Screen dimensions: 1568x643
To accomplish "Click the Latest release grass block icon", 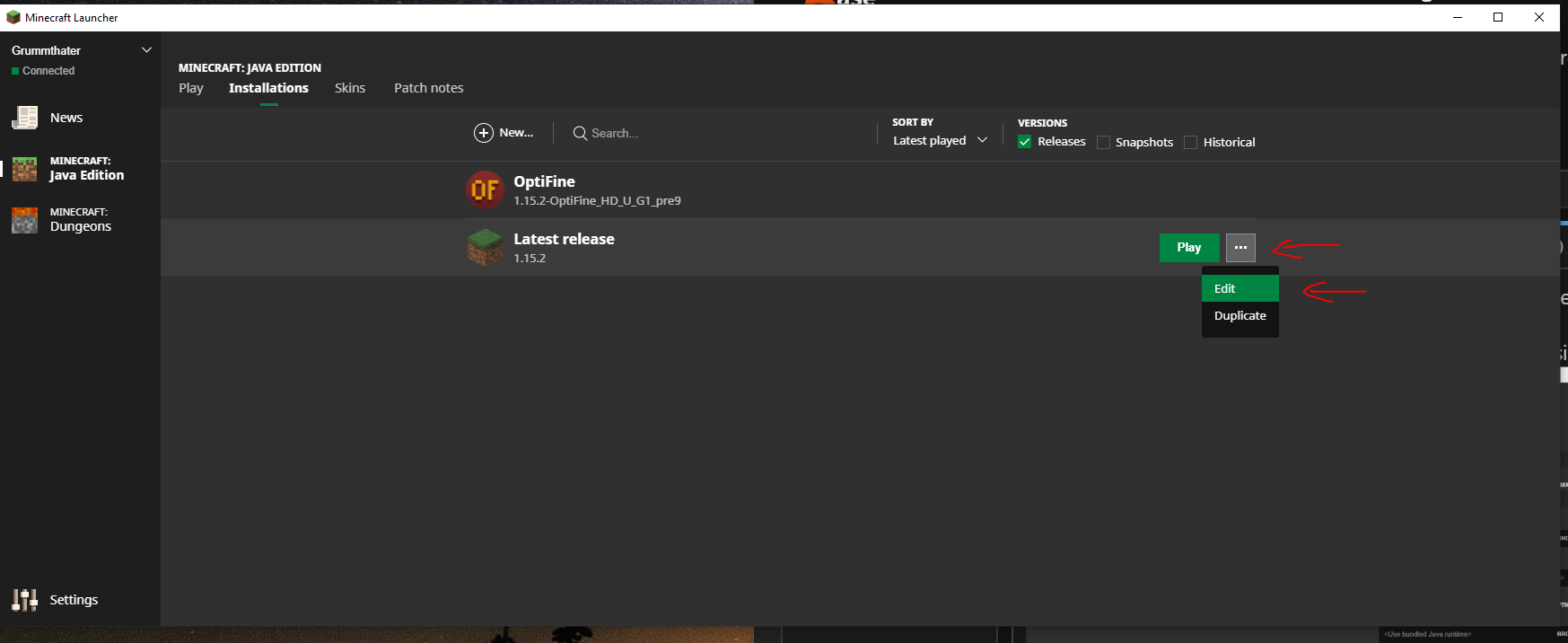I will (485, 247).
